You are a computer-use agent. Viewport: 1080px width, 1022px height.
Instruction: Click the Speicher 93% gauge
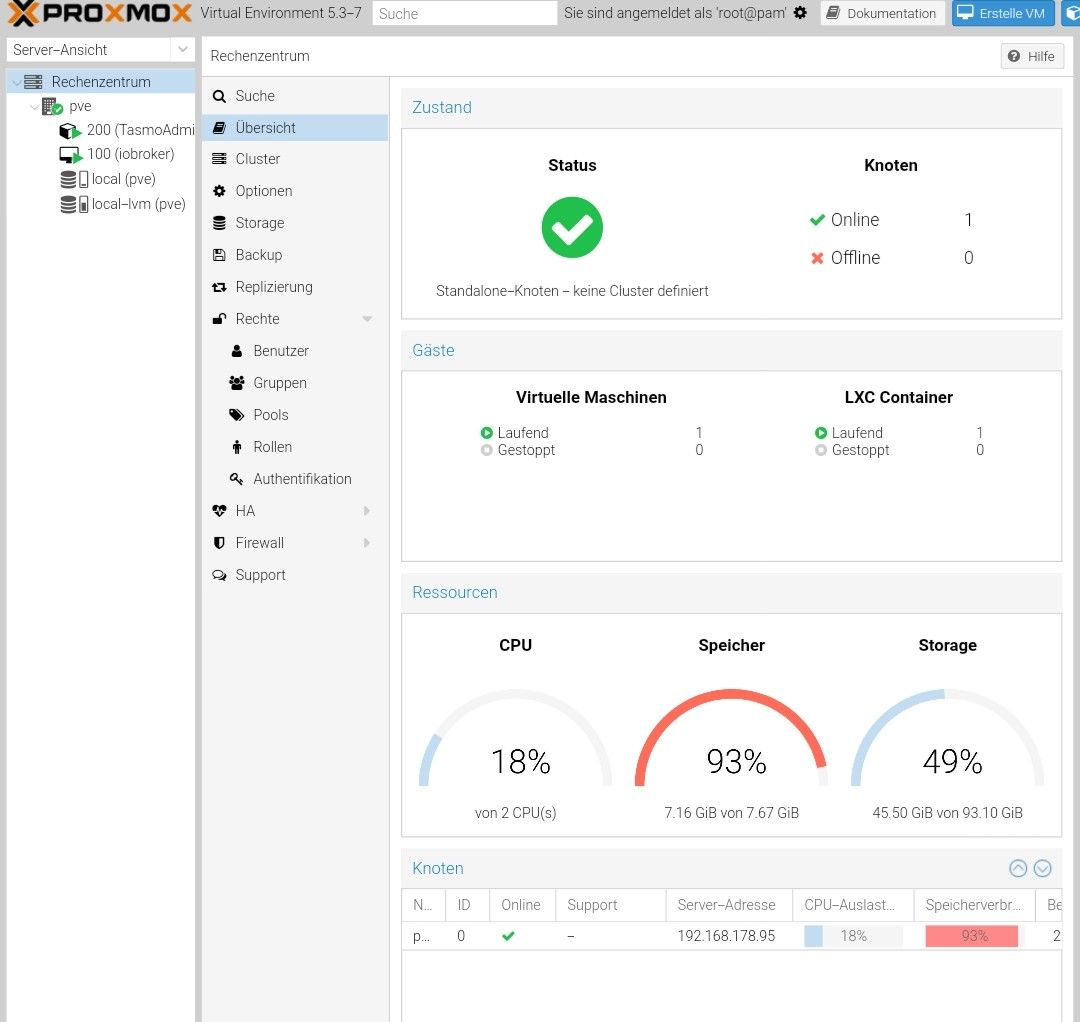click(731, 738)
